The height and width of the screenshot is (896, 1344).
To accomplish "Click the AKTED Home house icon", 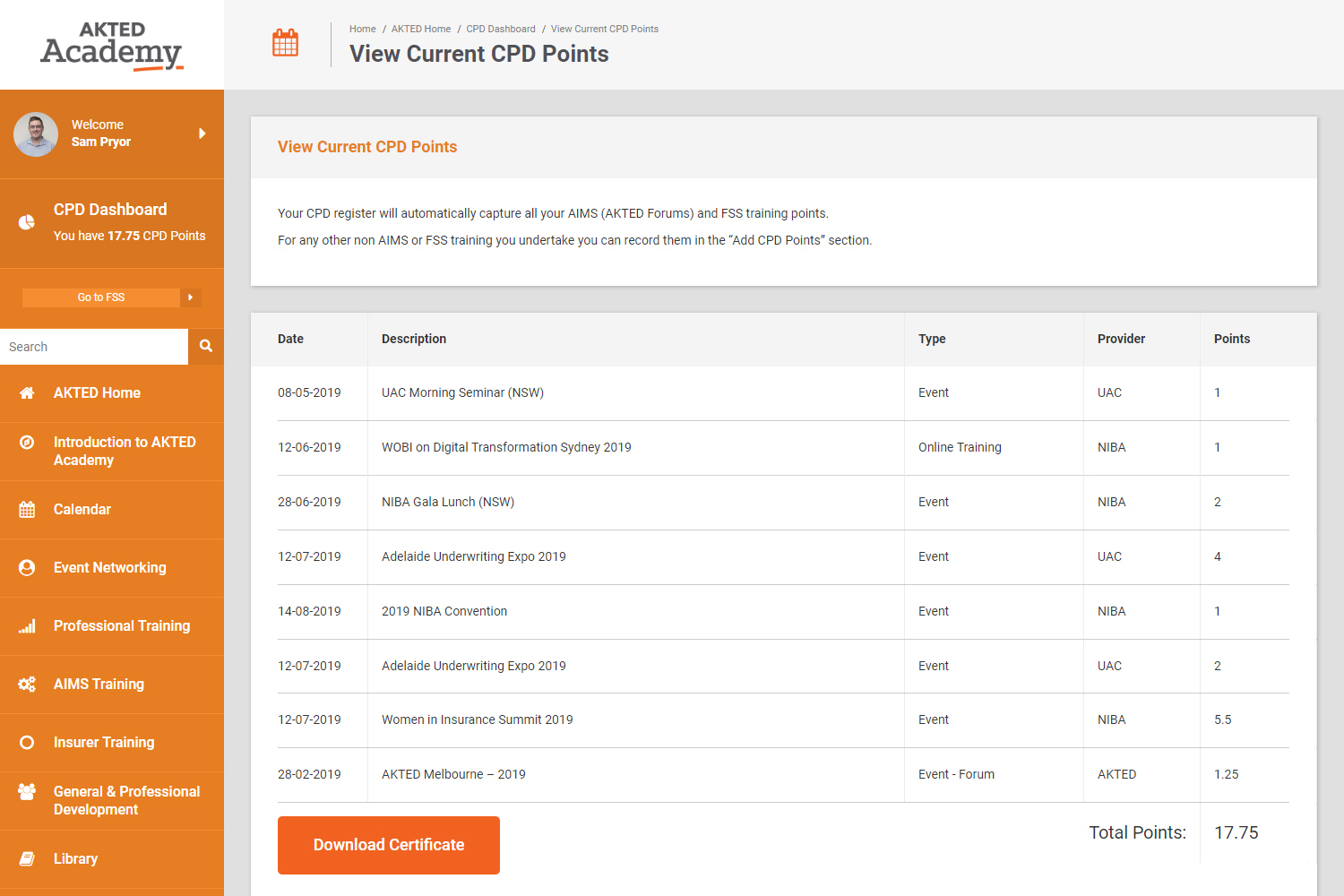I will click(27, 393).
